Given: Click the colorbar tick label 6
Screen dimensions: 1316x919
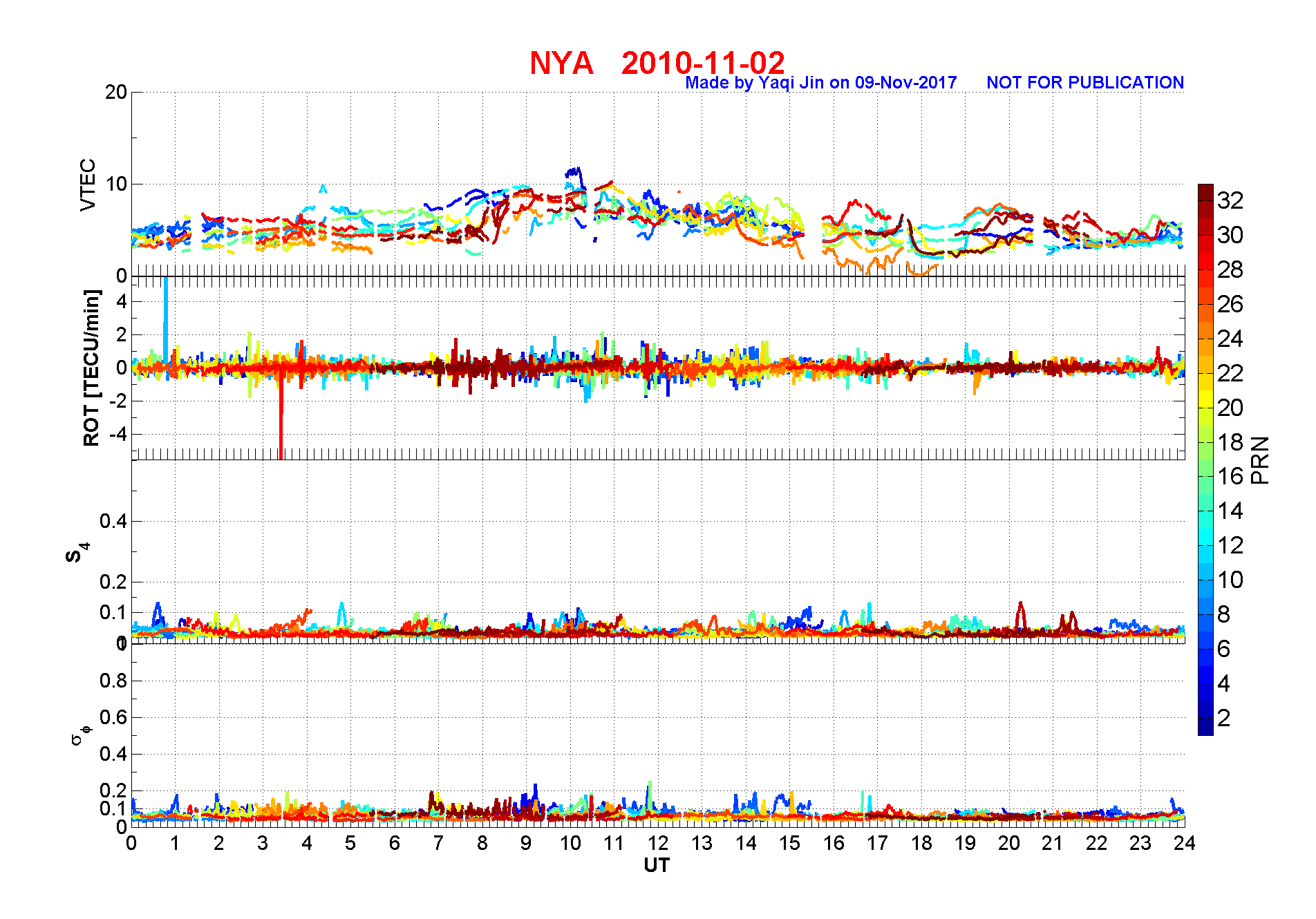Looking at the screenshot, I should tap(1224, 649).
